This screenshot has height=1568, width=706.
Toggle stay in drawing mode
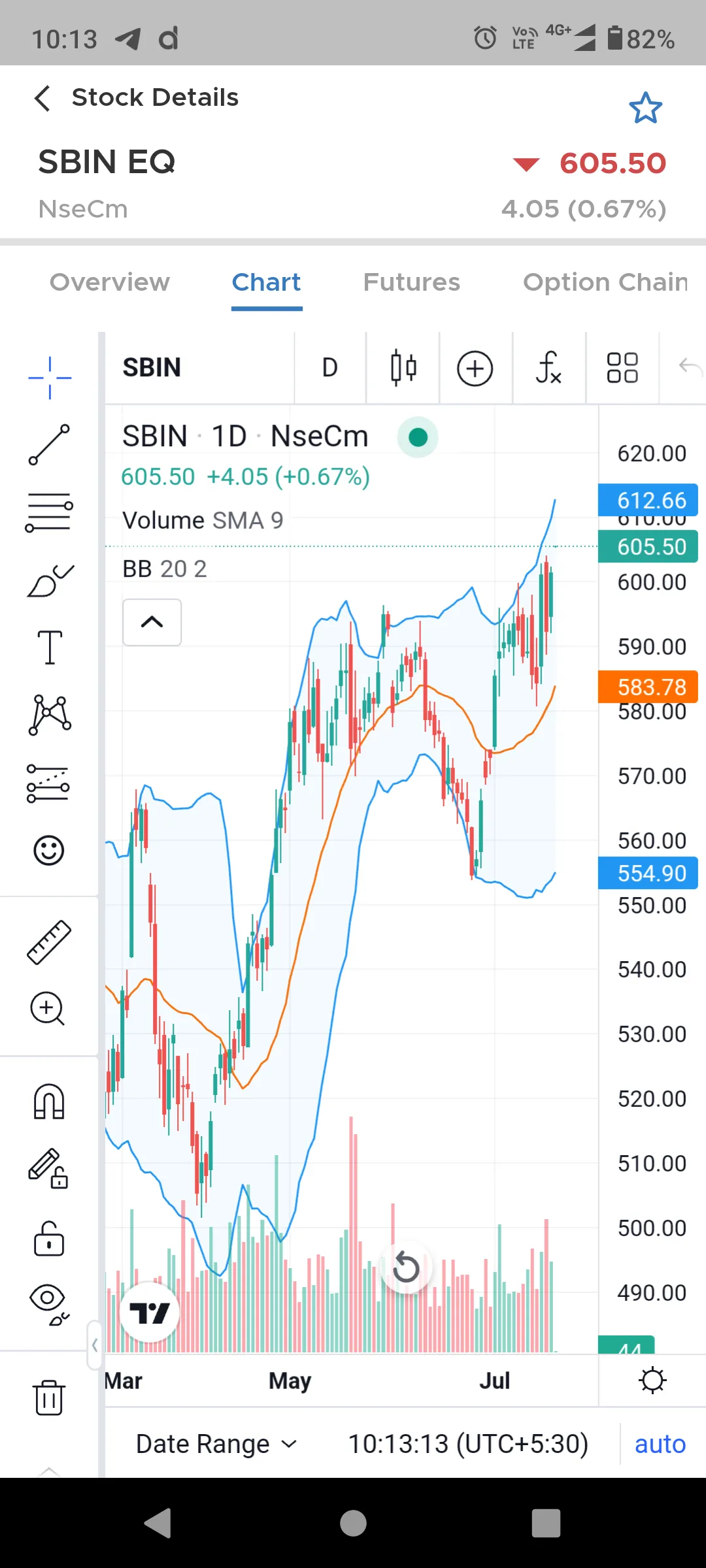[x=49, y=1168]
